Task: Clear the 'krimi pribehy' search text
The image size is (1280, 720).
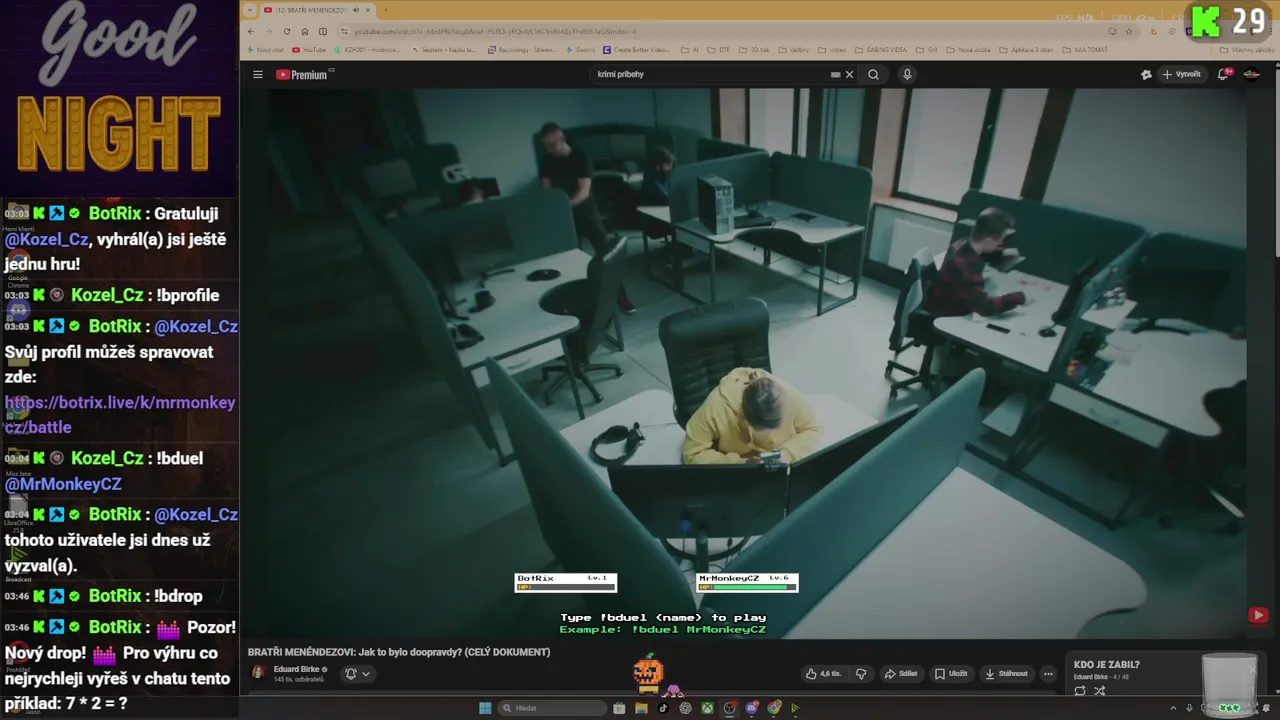Action: pos(849,74)
